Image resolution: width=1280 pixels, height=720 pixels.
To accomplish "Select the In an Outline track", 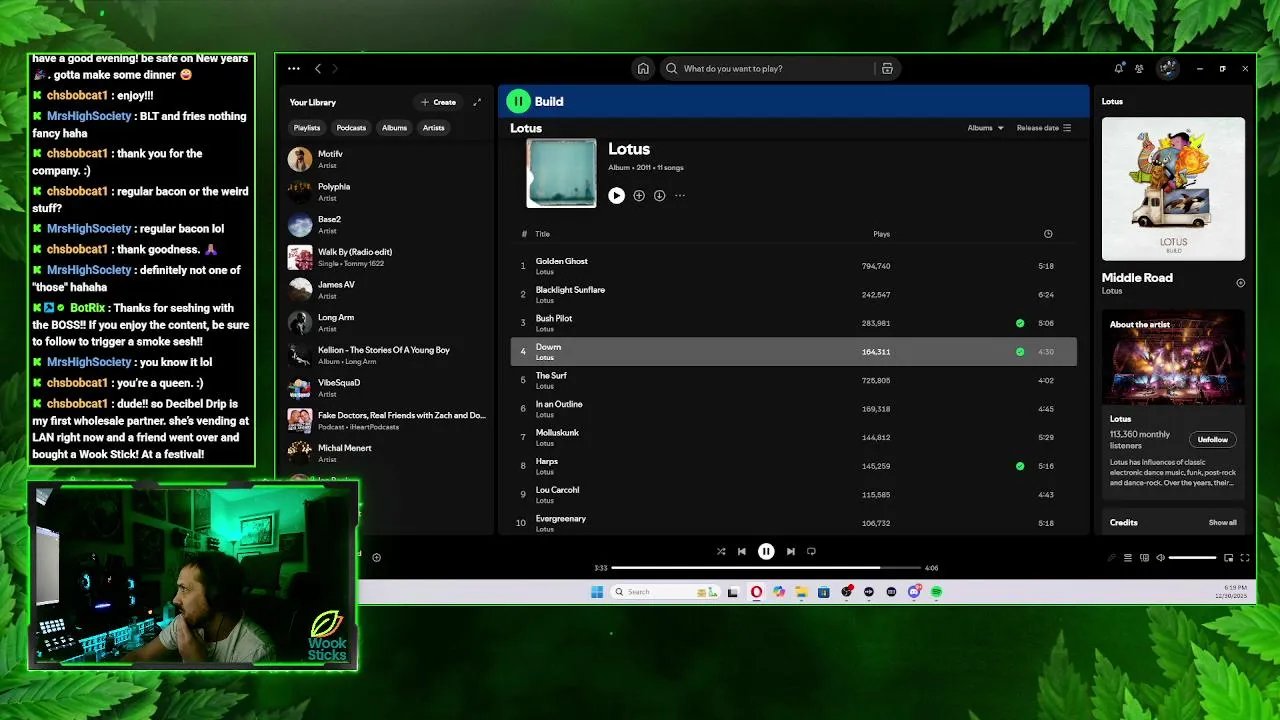I will click(x=794, y=408).
